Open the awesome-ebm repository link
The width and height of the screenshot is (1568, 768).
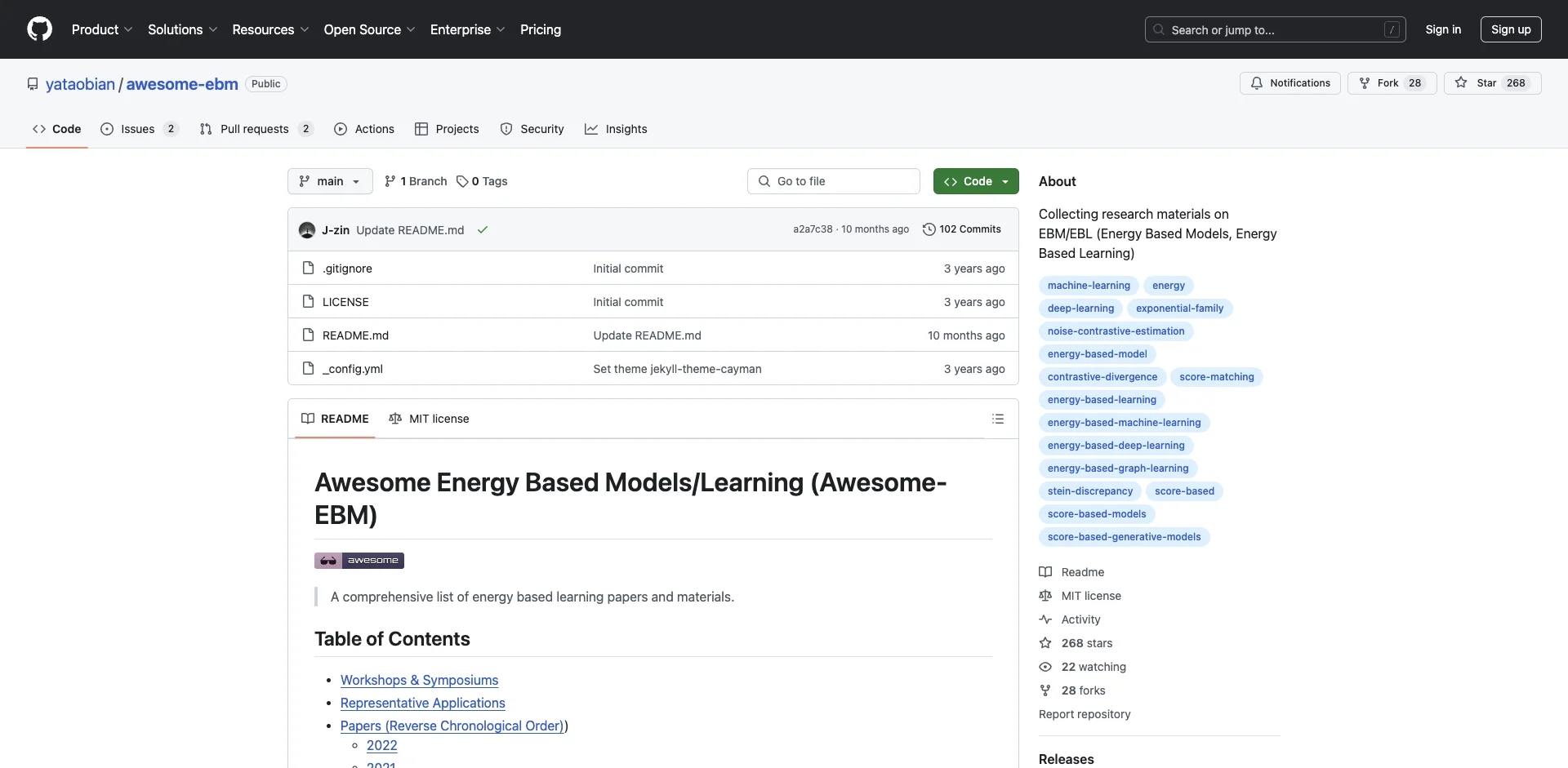(182, 84)
